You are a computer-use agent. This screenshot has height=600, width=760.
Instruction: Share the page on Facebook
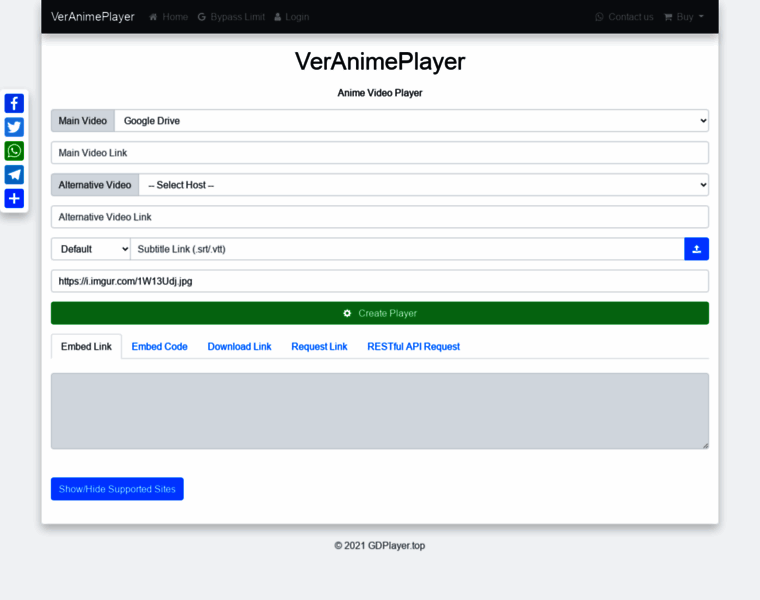coord(14,103)
